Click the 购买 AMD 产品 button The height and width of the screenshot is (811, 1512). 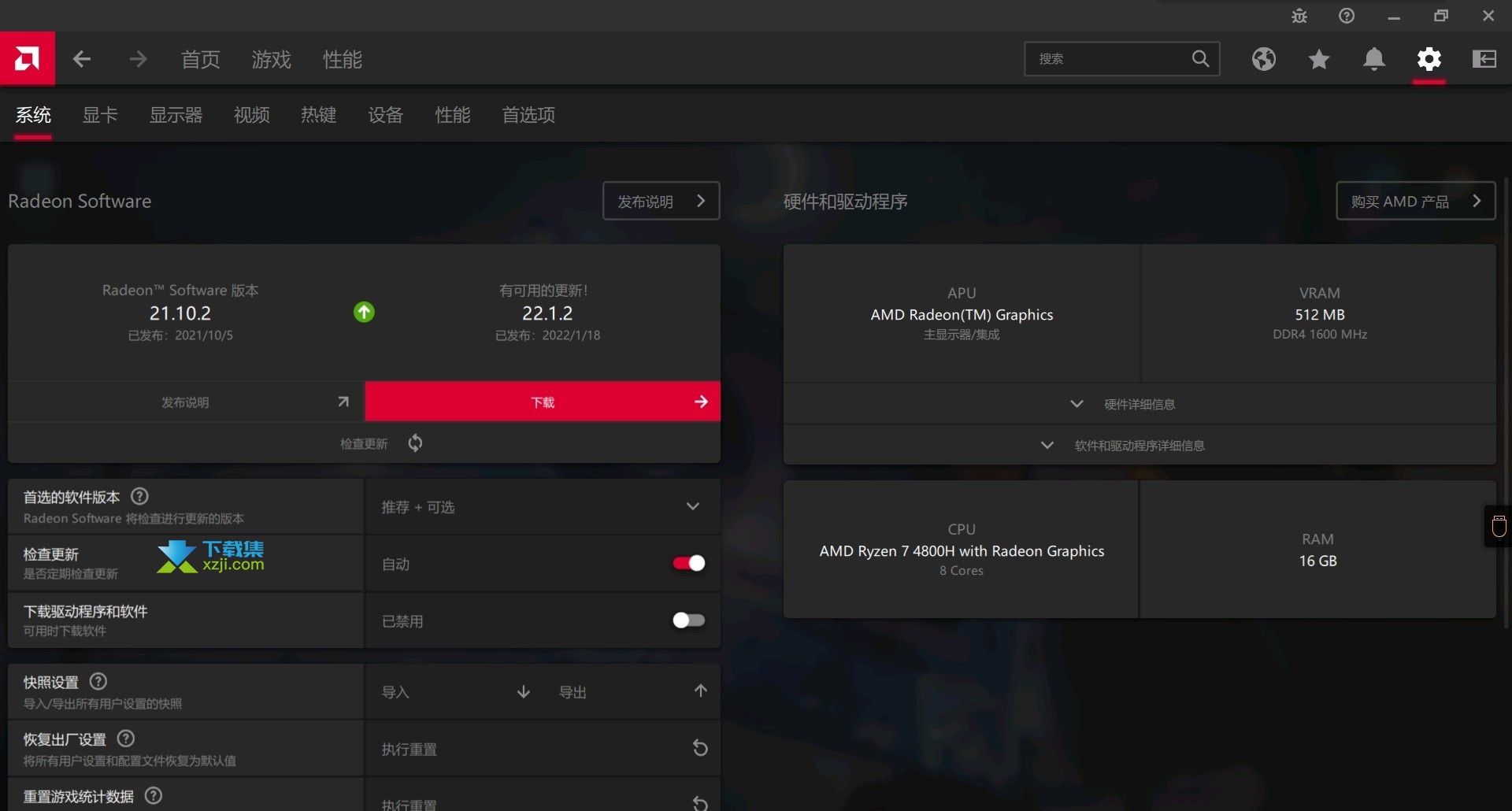1416,201
